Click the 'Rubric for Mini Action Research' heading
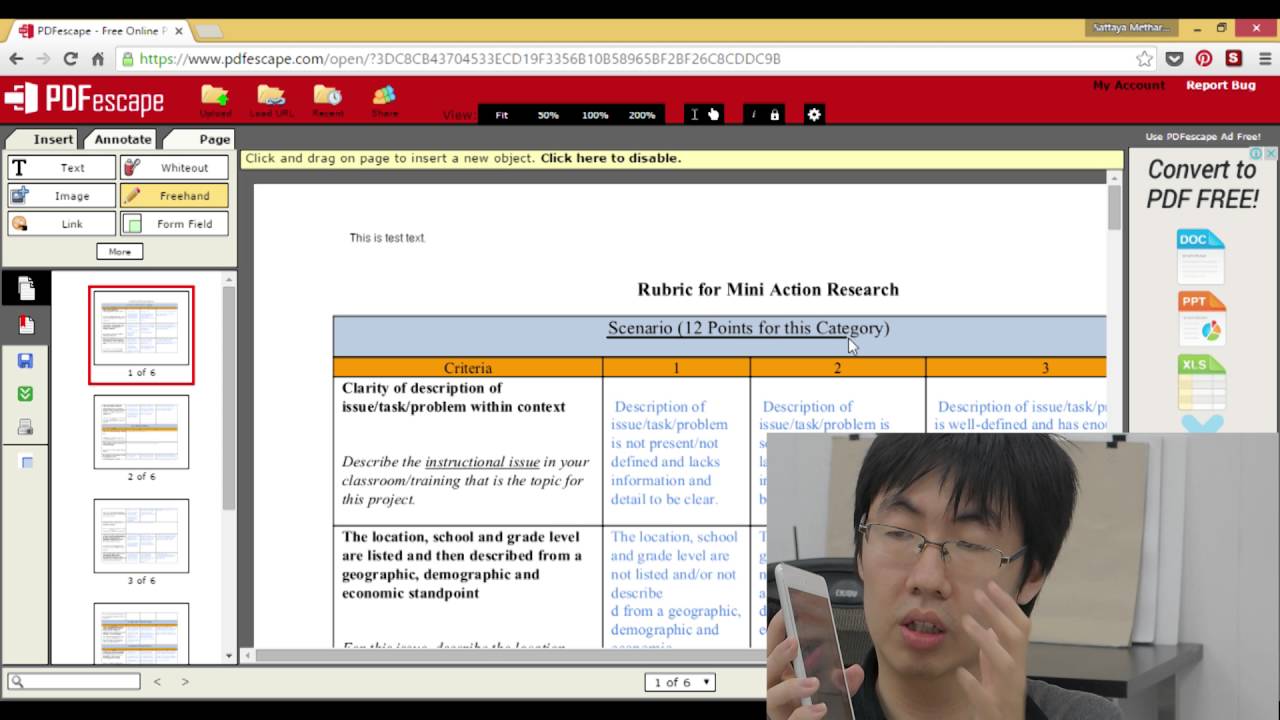The image size is (1280, 720). point(768,290)
